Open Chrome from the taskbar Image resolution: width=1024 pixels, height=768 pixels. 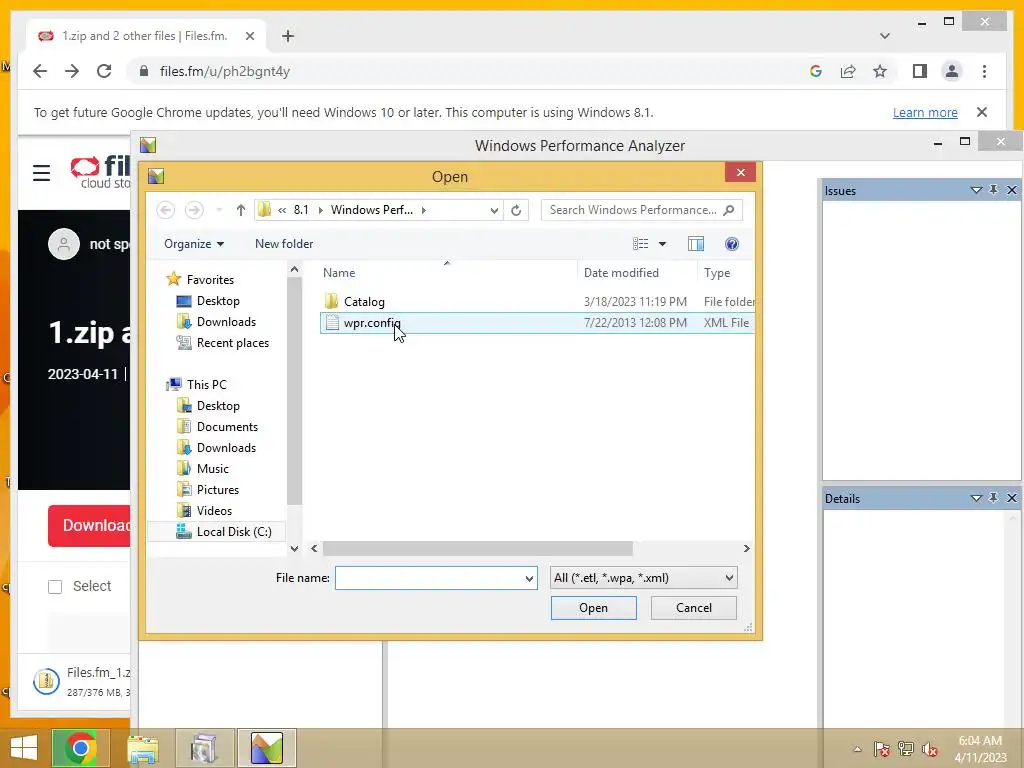coord(80,748)
